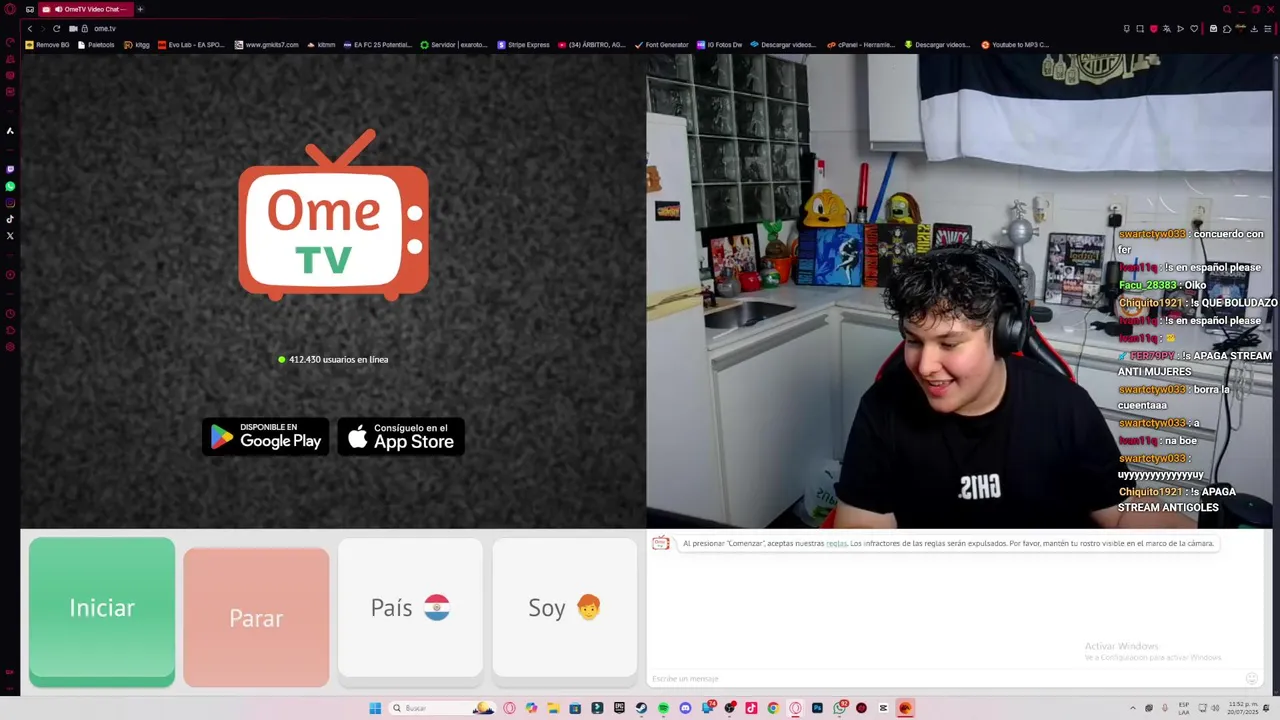The height and width of the screenshot is (720, 1280).
Task: Open Easy Setup sliders icon
Action: click(x=1267, y=28)
